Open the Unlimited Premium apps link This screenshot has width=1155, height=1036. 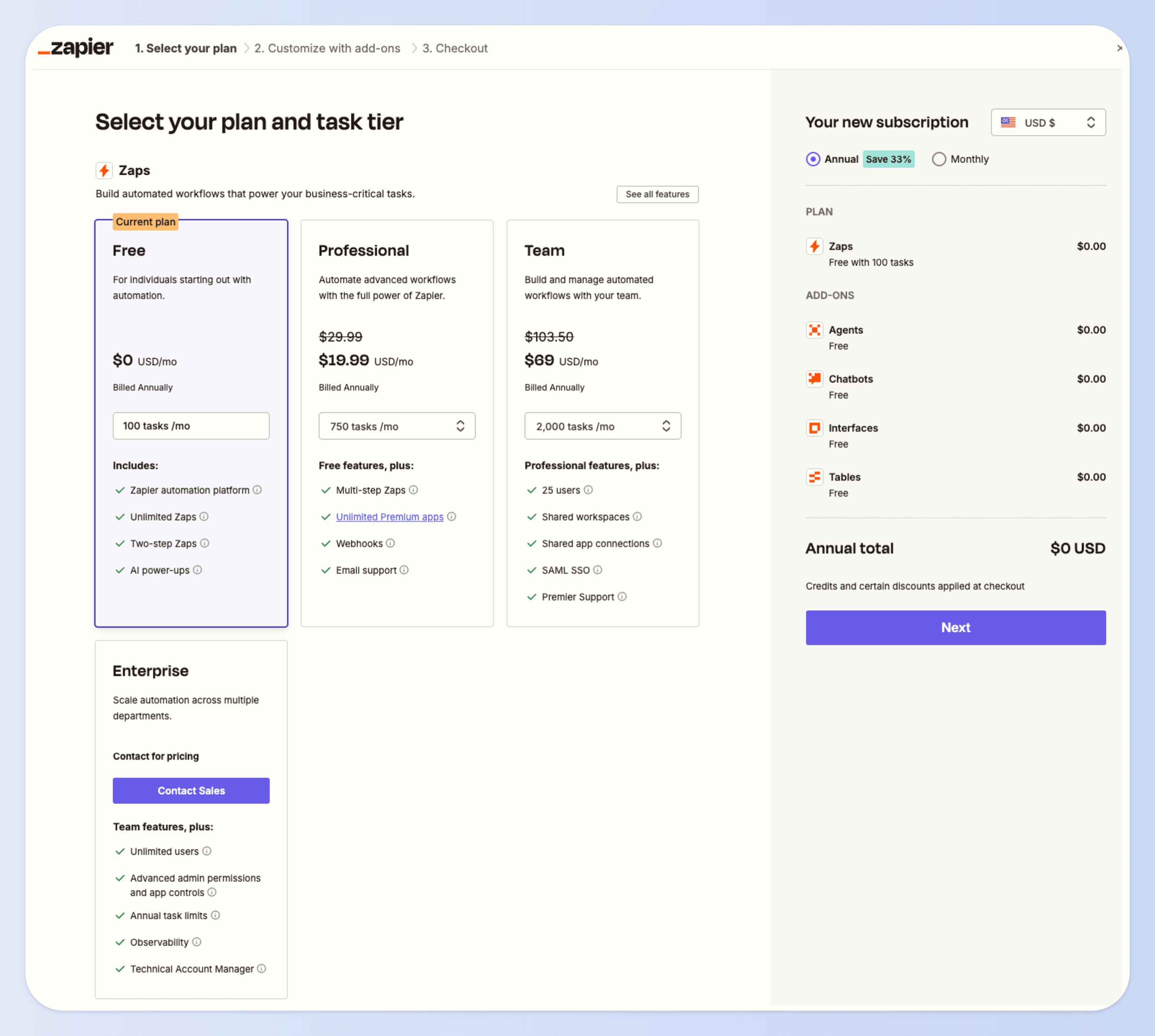pyautogui.click(x=389, y=517)
